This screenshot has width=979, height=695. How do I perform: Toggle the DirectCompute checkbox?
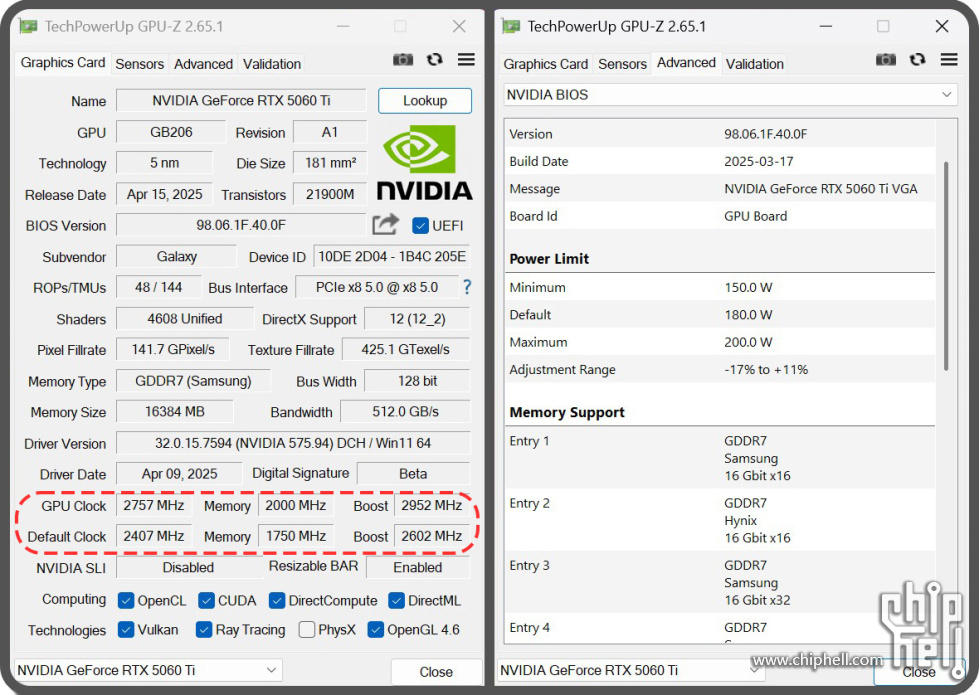[x=277, y=601]
